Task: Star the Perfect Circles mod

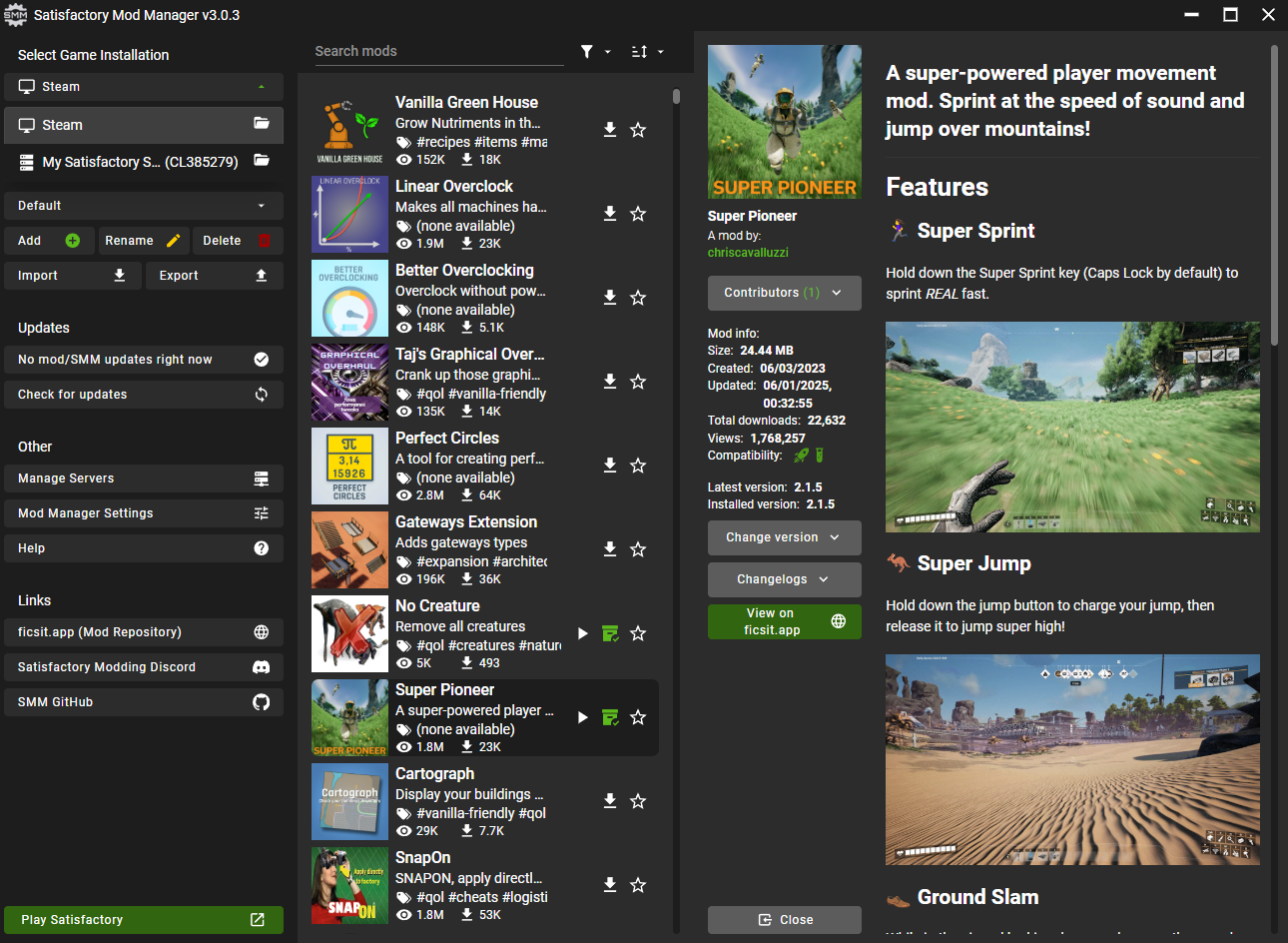Action: coord(639,466)
